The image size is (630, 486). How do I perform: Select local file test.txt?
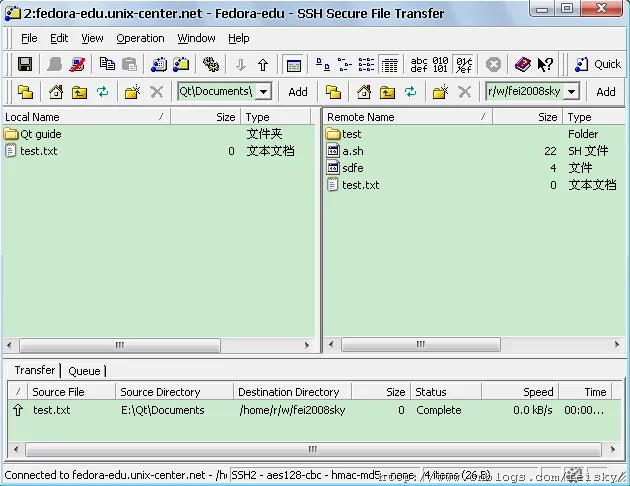39,151
